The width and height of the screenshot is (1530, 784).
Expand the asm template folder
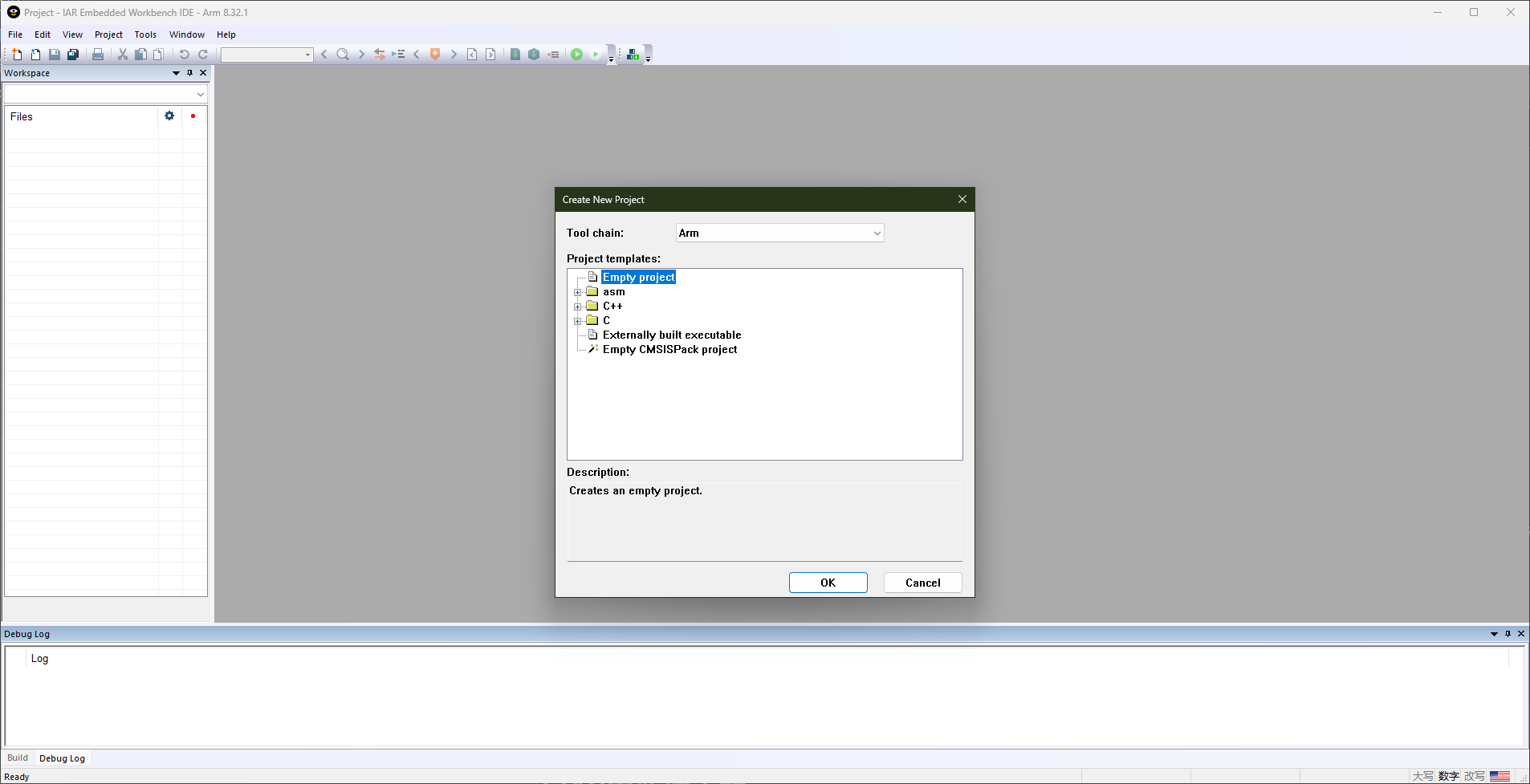coord(578,292)
